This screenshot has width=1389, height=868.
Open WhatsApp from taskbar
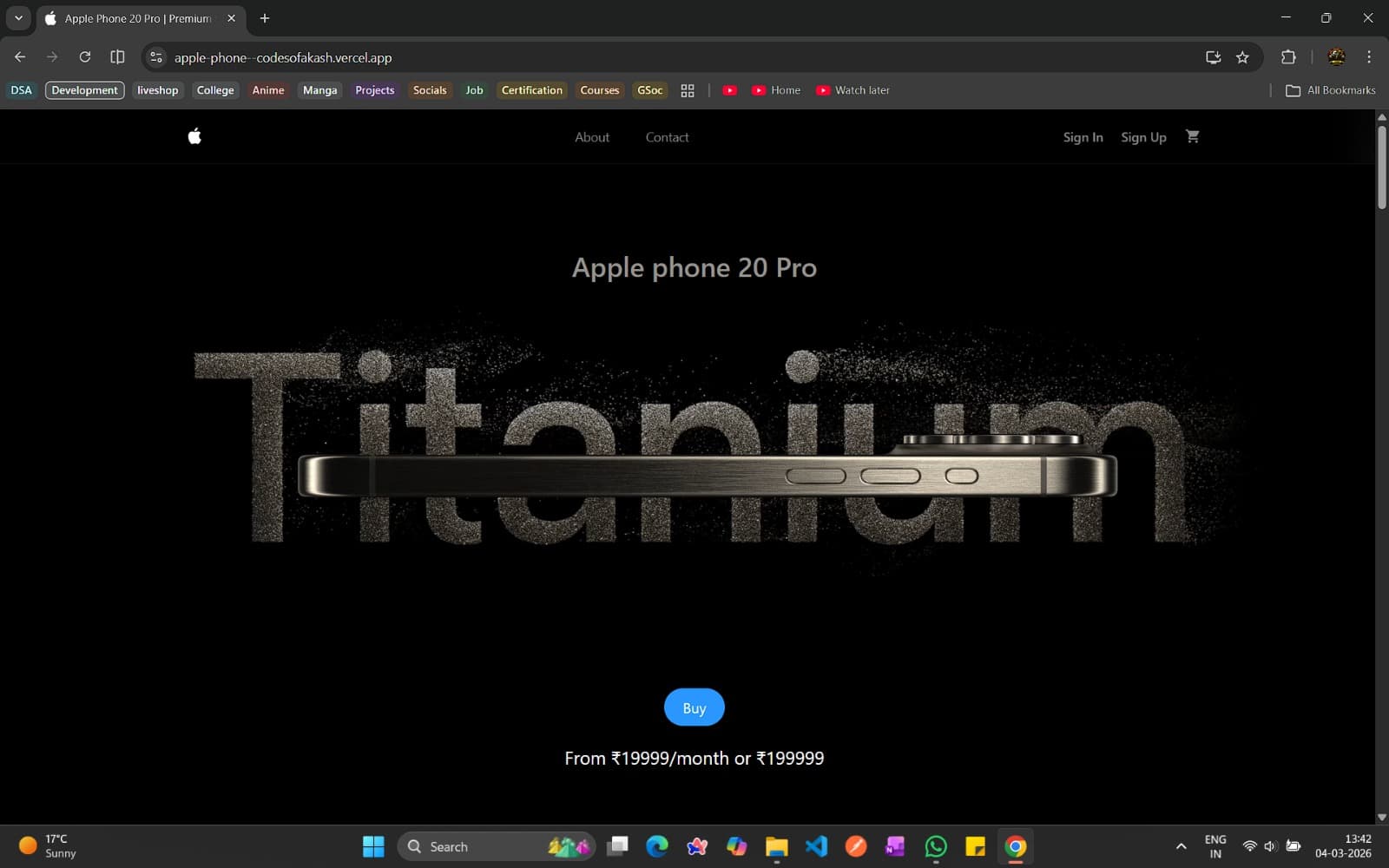[x=936, y=846]
